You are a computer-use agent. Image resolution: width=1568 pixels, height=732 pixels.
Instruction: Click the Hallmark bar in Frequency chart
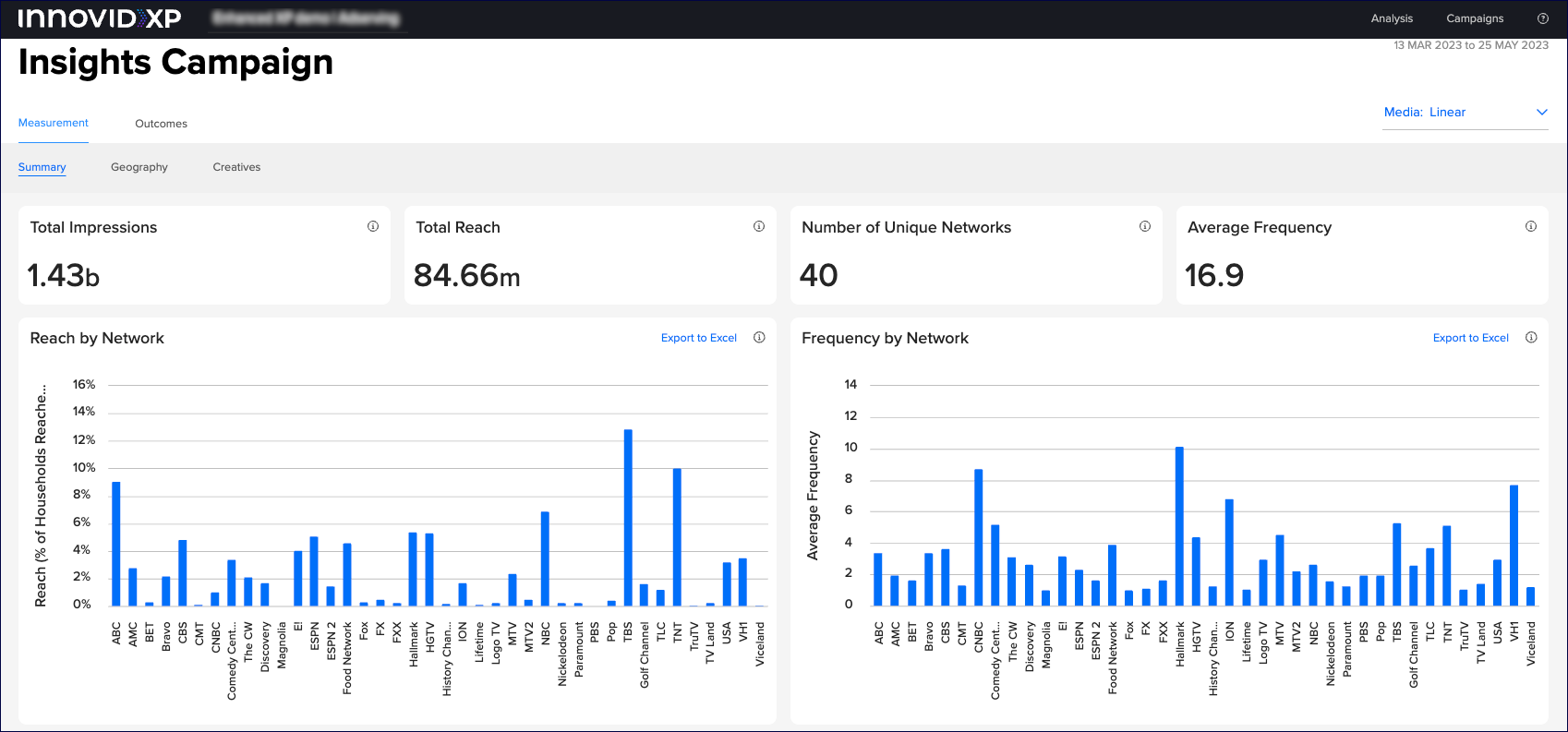1179,526
